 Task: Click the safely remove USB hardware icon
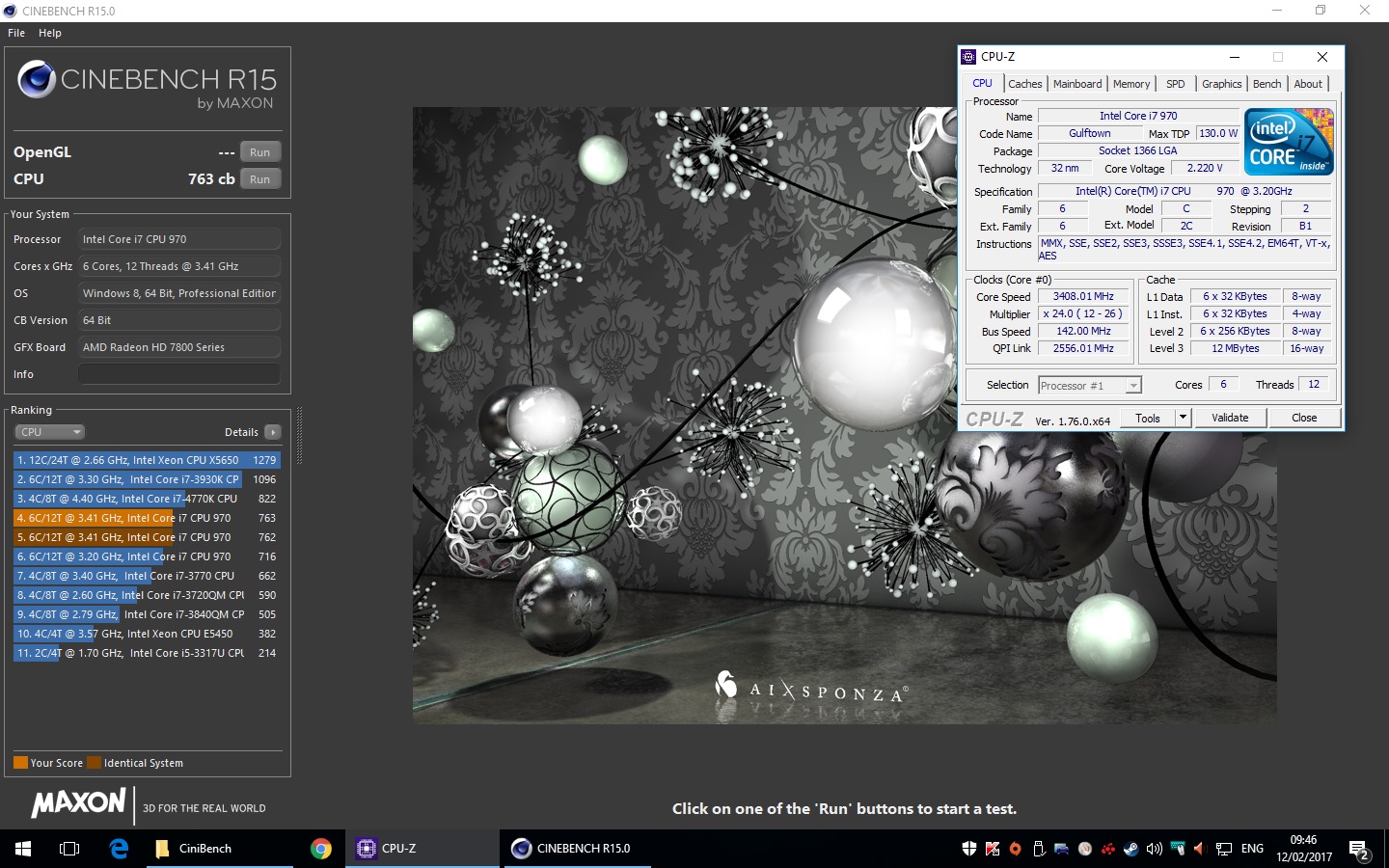pyautogui.click(x=1039, y=849)
